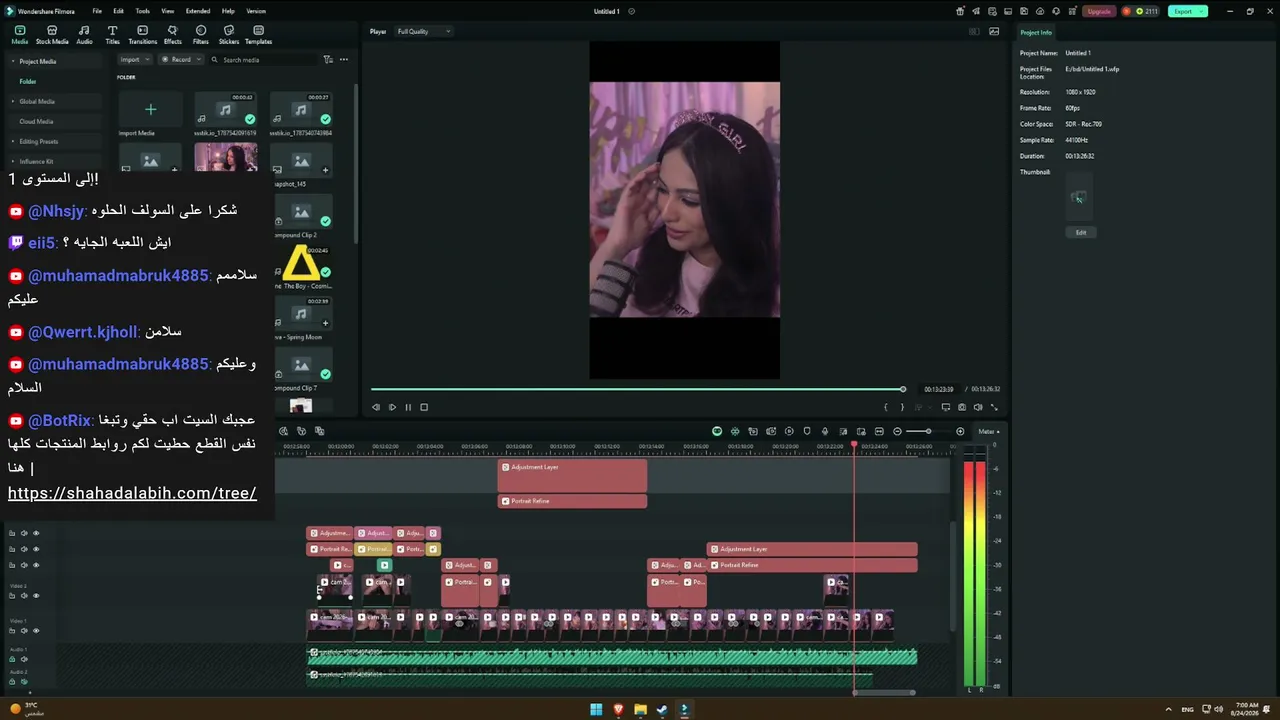Set mark out with the } icon

902,407
